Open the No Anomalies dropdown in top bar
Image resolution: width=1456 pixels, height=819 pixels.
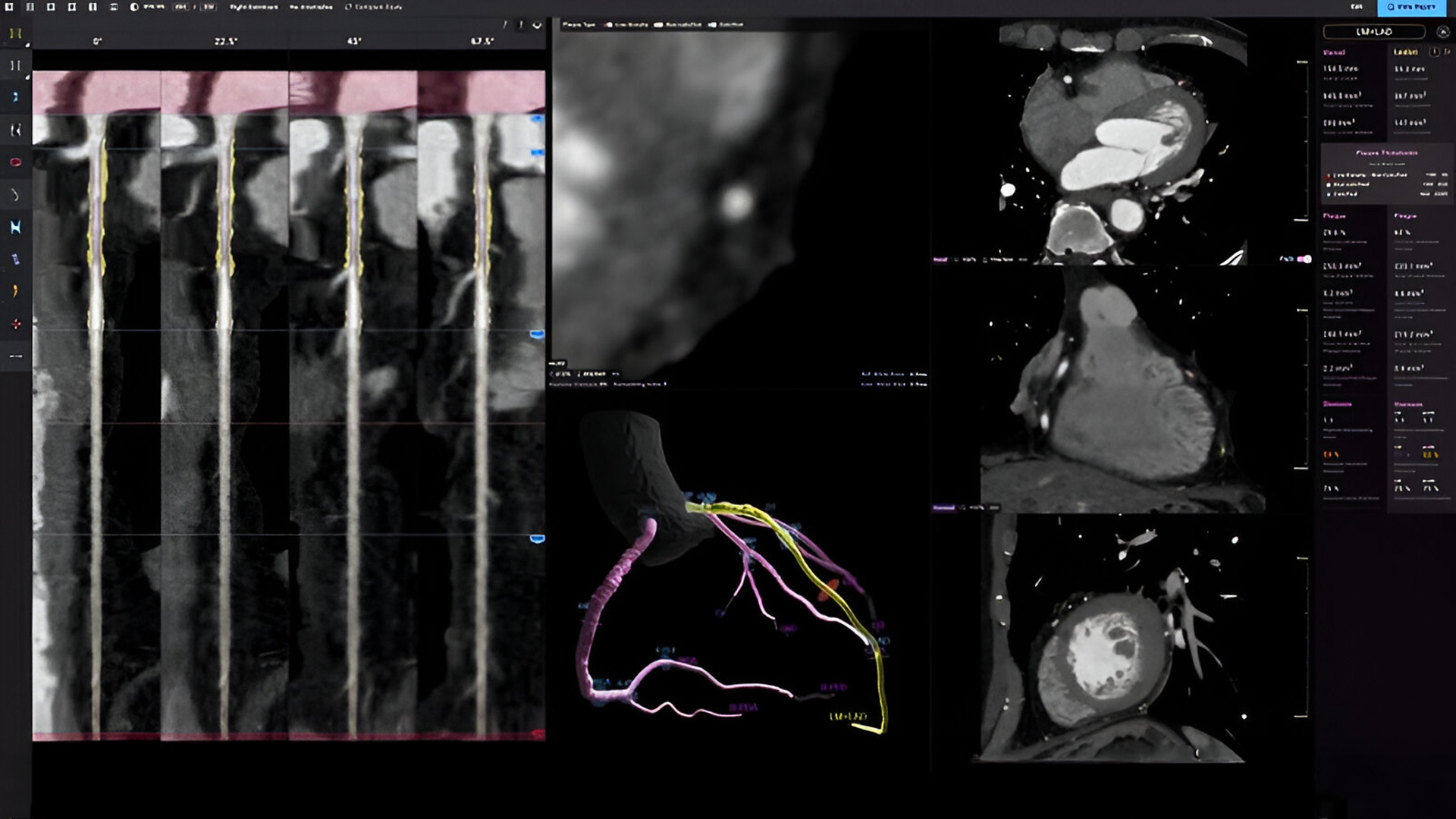311,7
